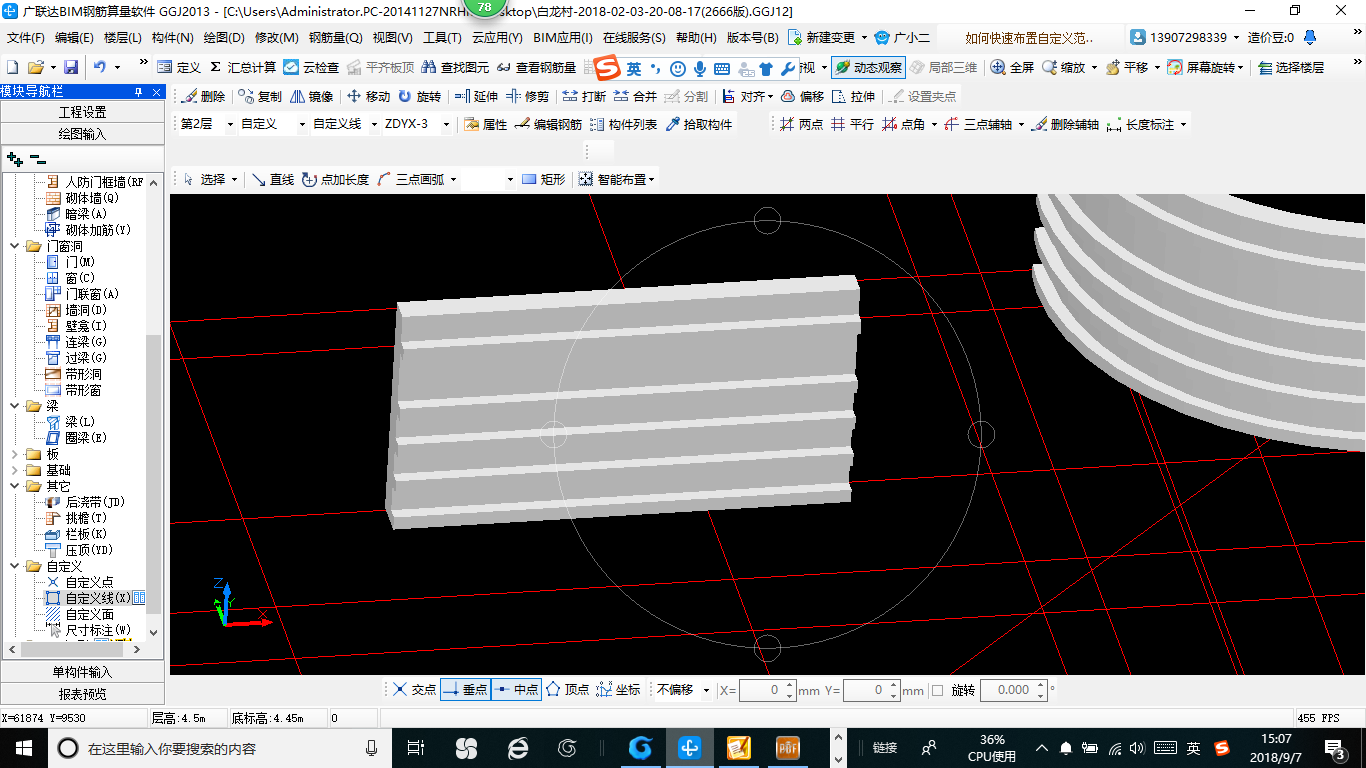
Task: Select the 直线 line drawing tool
Action: pyautogui.click(x=272, y=180)
